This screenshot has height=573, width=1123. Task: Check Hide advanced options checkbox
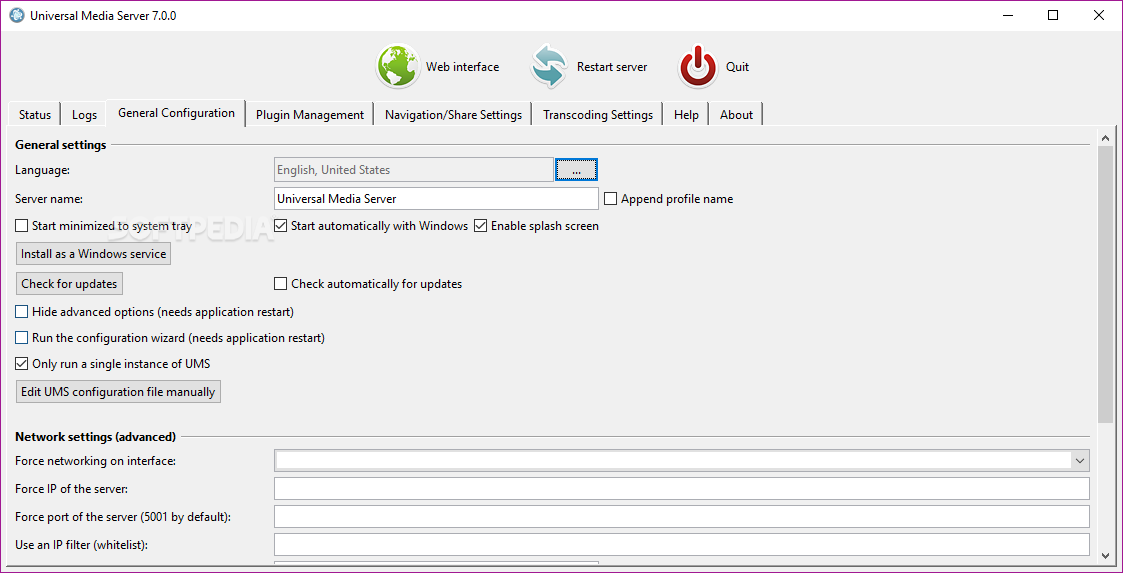pos(21,312)
